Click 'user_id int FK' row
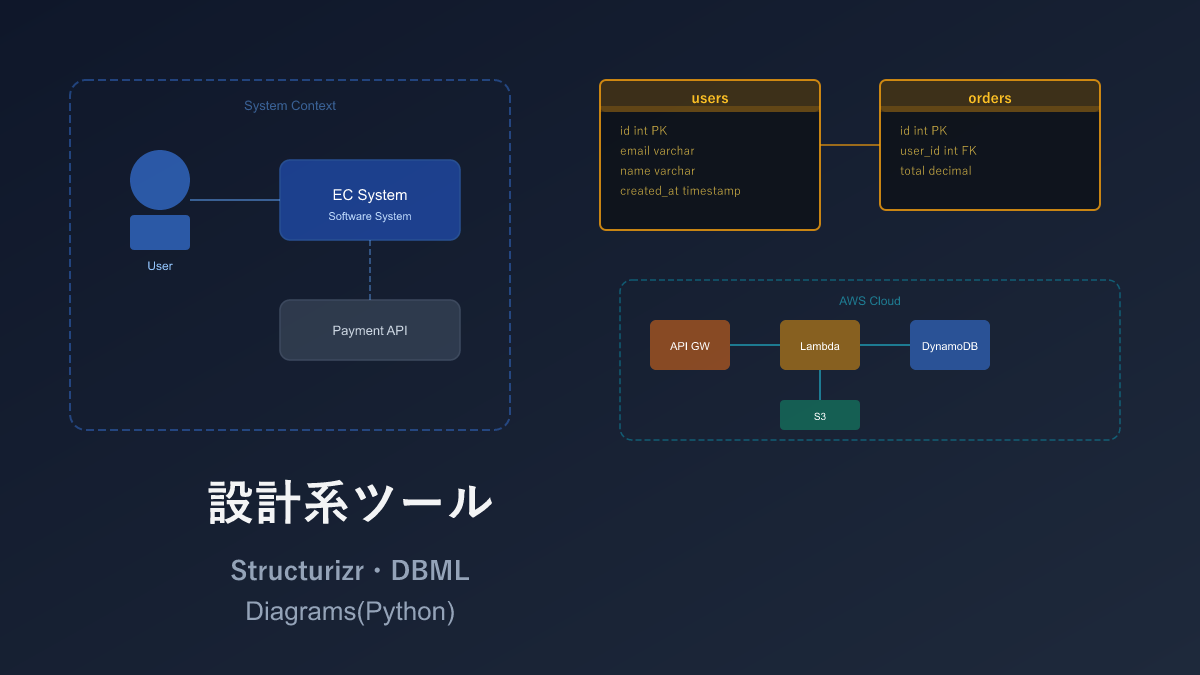 938,151
